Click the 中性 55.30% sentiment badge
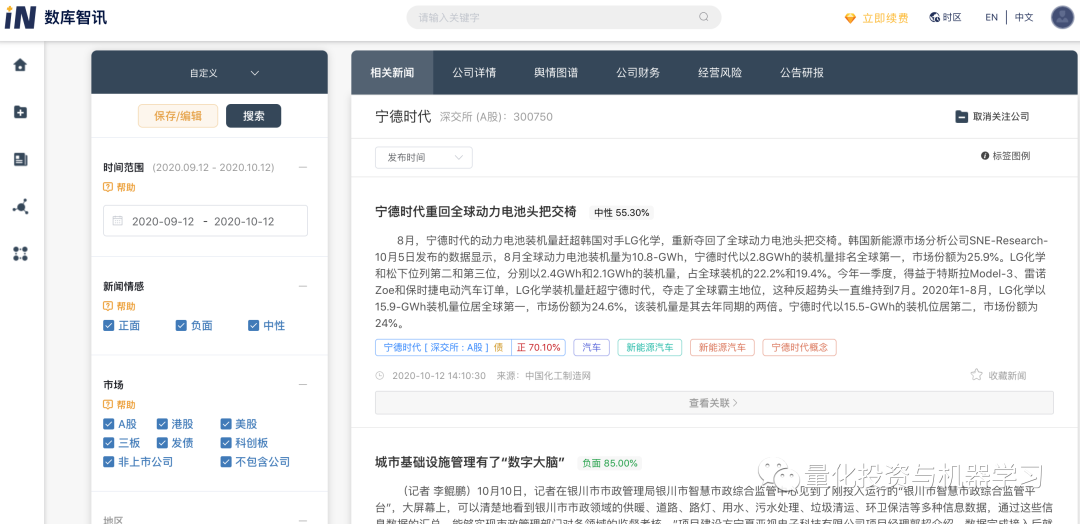Image resolution: width=1080 pixels, height=524 pixels. (x=622, y=213)
